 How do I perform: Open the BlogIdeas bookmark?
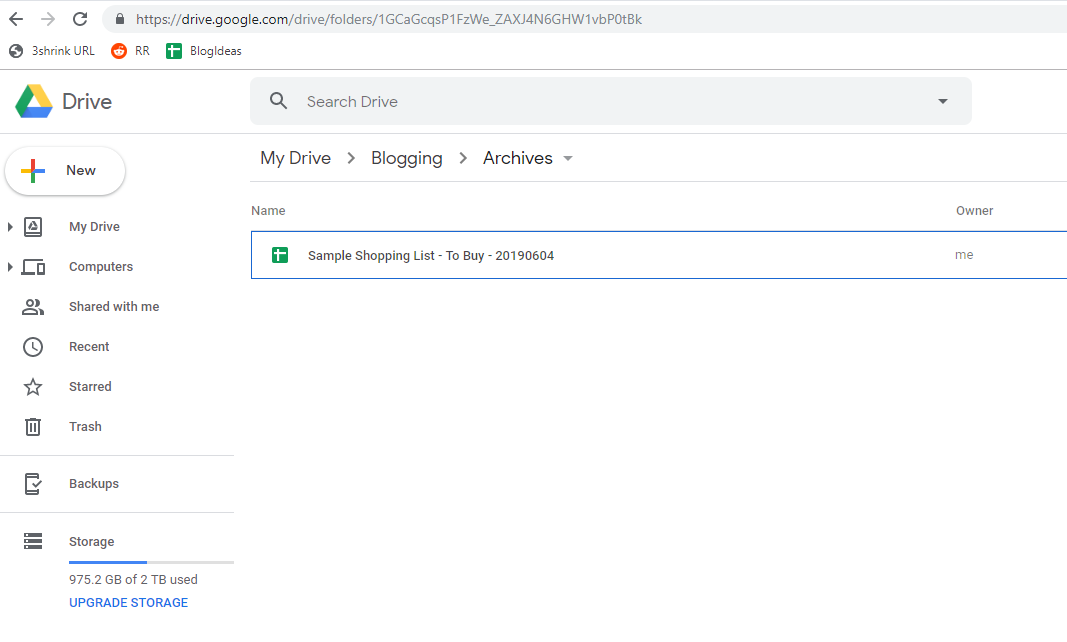pyautogui.click(x=203, y=50)
